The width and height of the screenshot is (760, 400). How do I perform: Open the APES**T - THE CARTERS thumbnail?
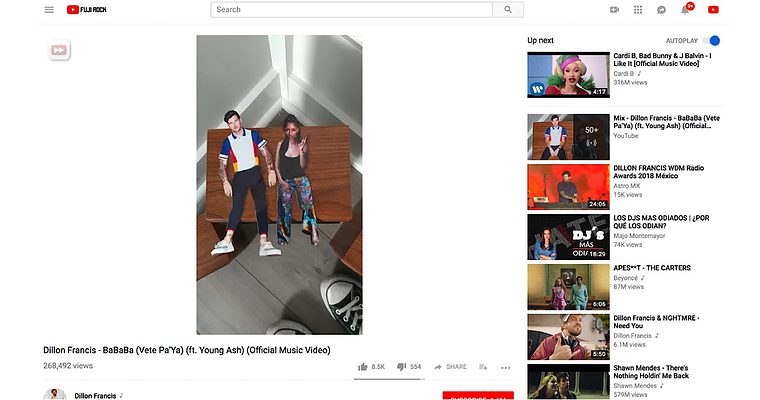click(x=569, y=287)
